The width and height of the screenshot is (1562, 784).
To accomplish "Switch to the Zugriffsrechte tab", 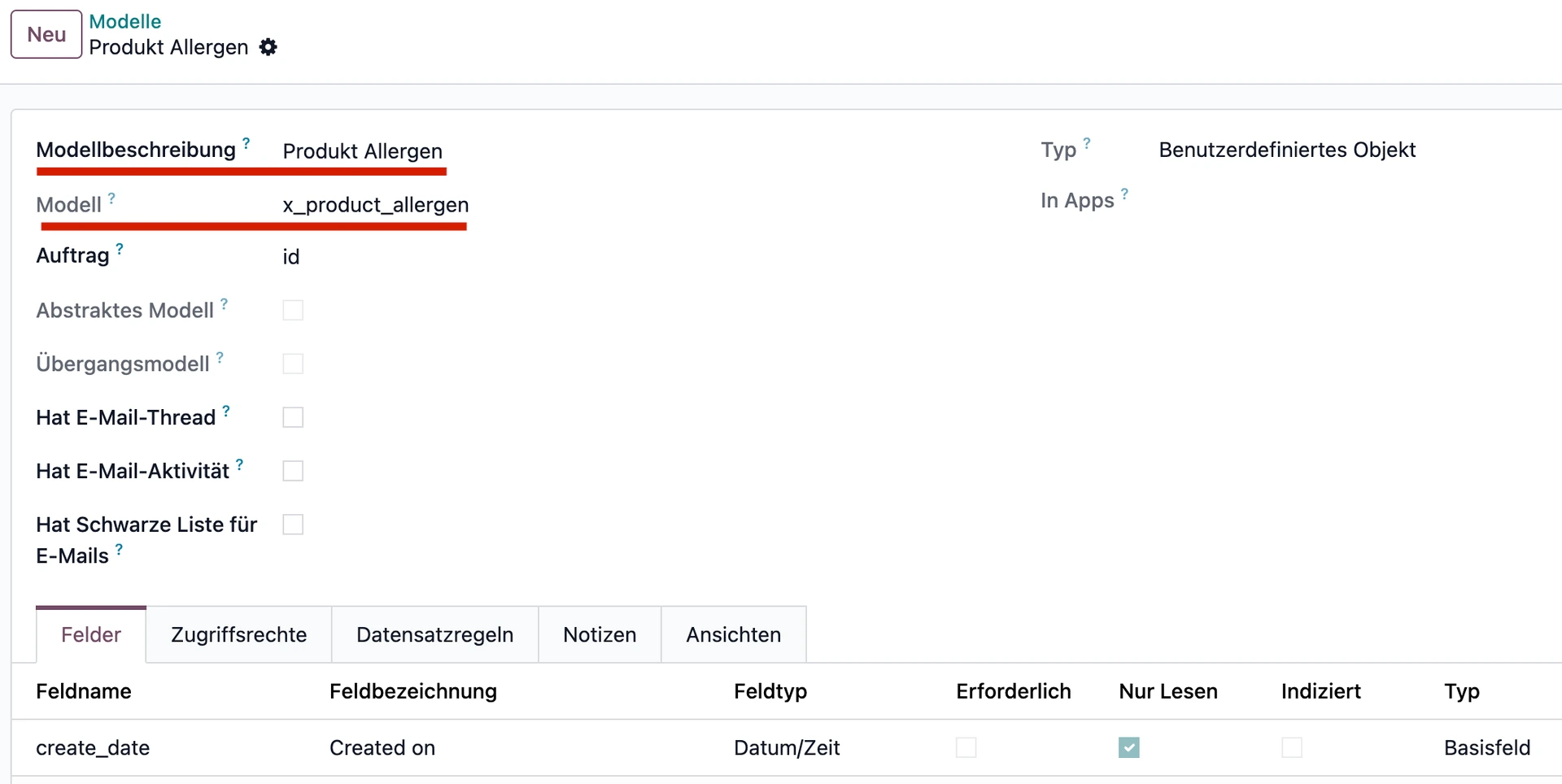I will pyautogui.click(x=238, y=634).
